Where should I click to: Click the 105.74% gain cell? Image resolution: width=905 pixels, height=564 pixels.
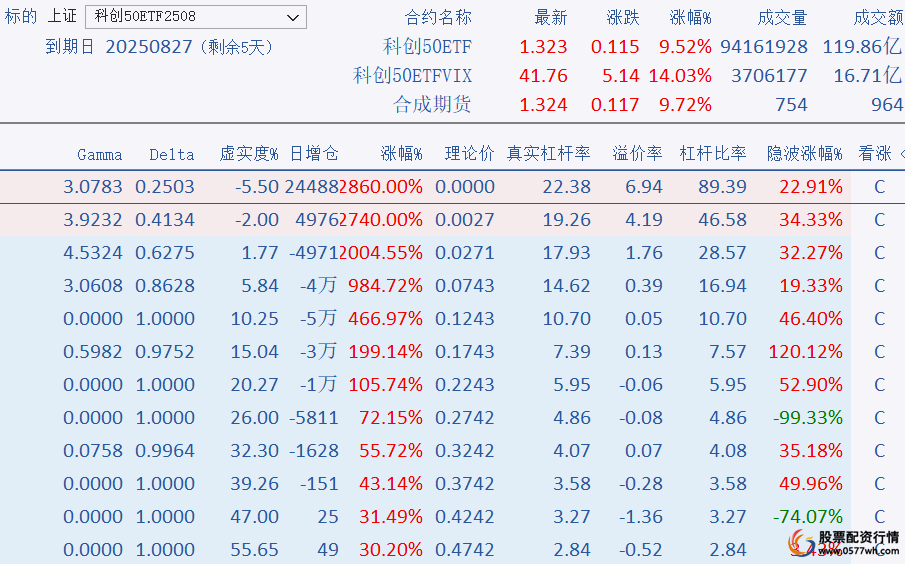click(x=386, y=384)
